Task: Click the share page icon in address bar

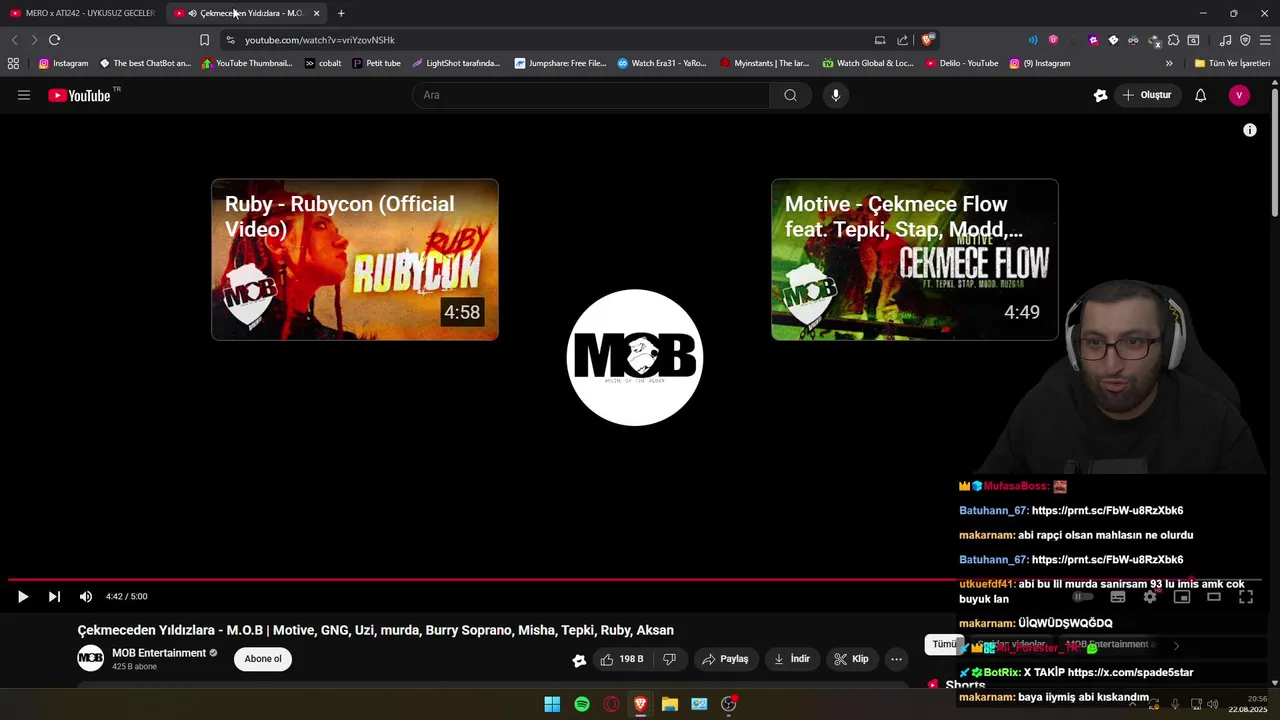Action: coord(902,40)
